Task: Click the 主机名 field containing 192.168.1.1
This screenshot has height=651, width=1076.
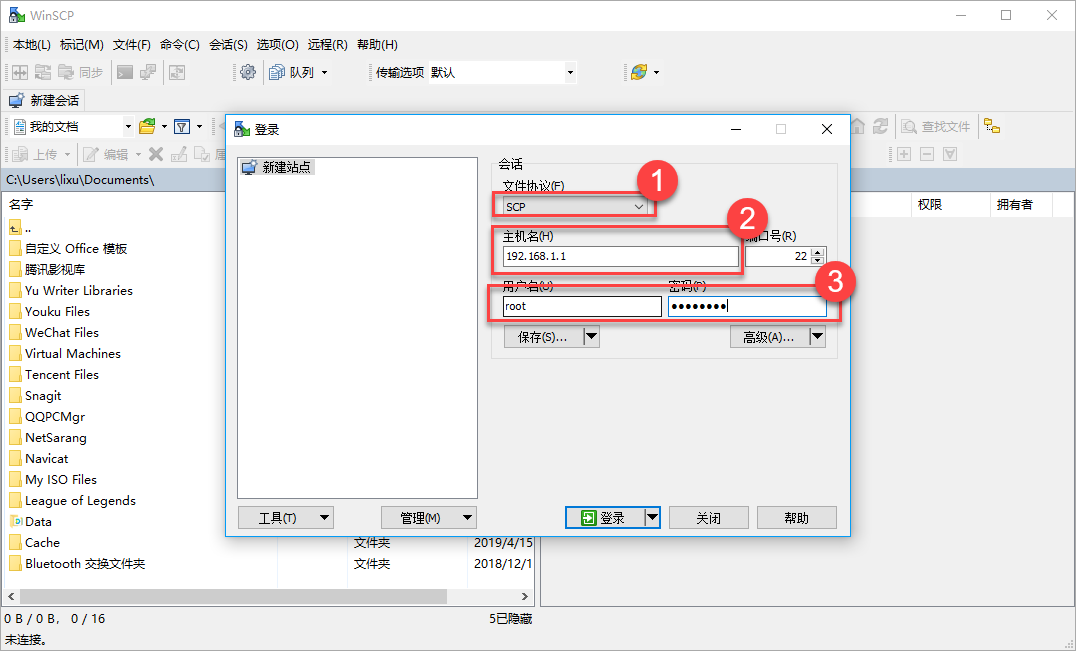Action: [x=620, y=256]
